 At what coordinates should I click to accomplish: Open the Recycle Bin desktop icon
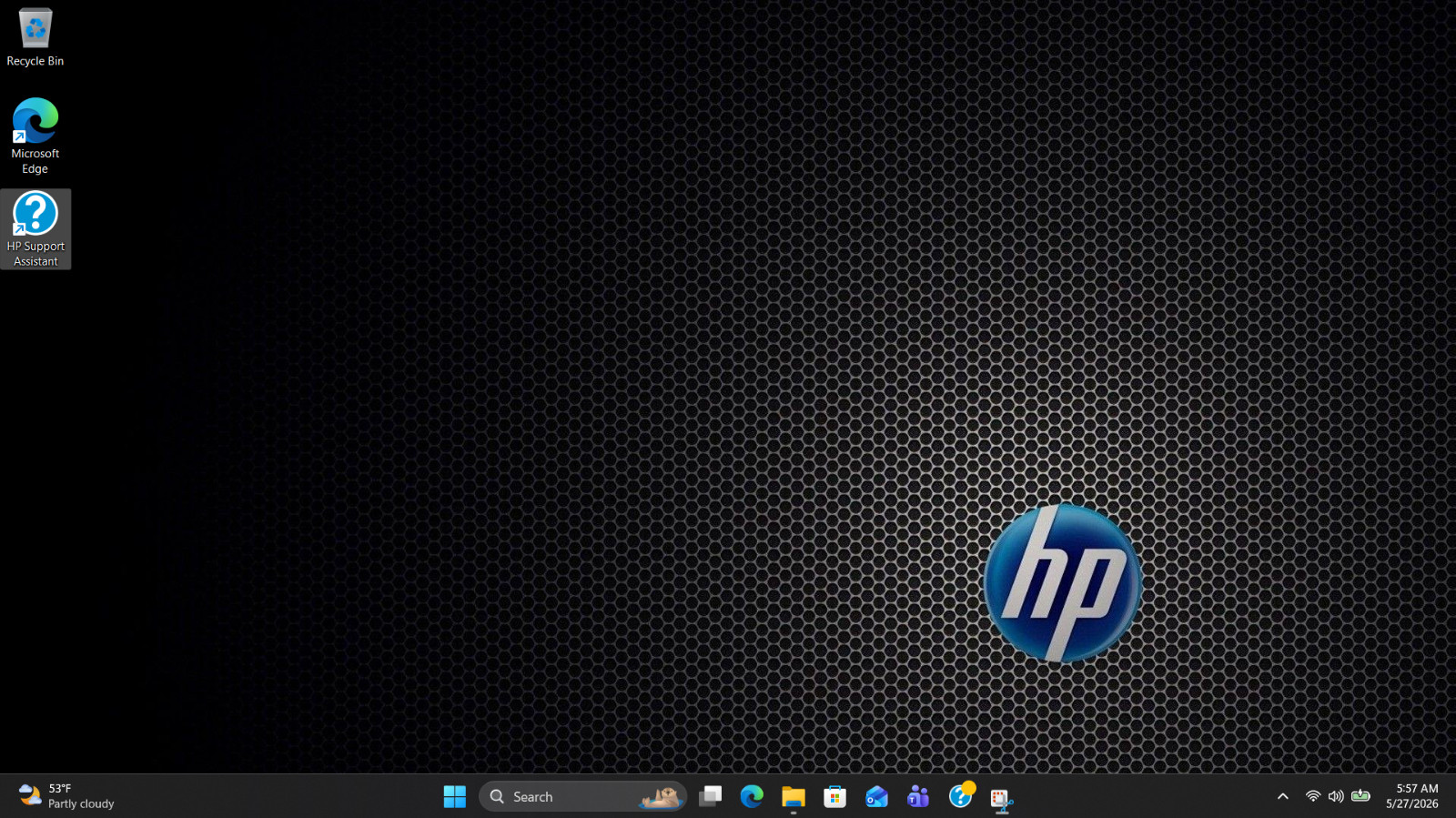[35, 38]
